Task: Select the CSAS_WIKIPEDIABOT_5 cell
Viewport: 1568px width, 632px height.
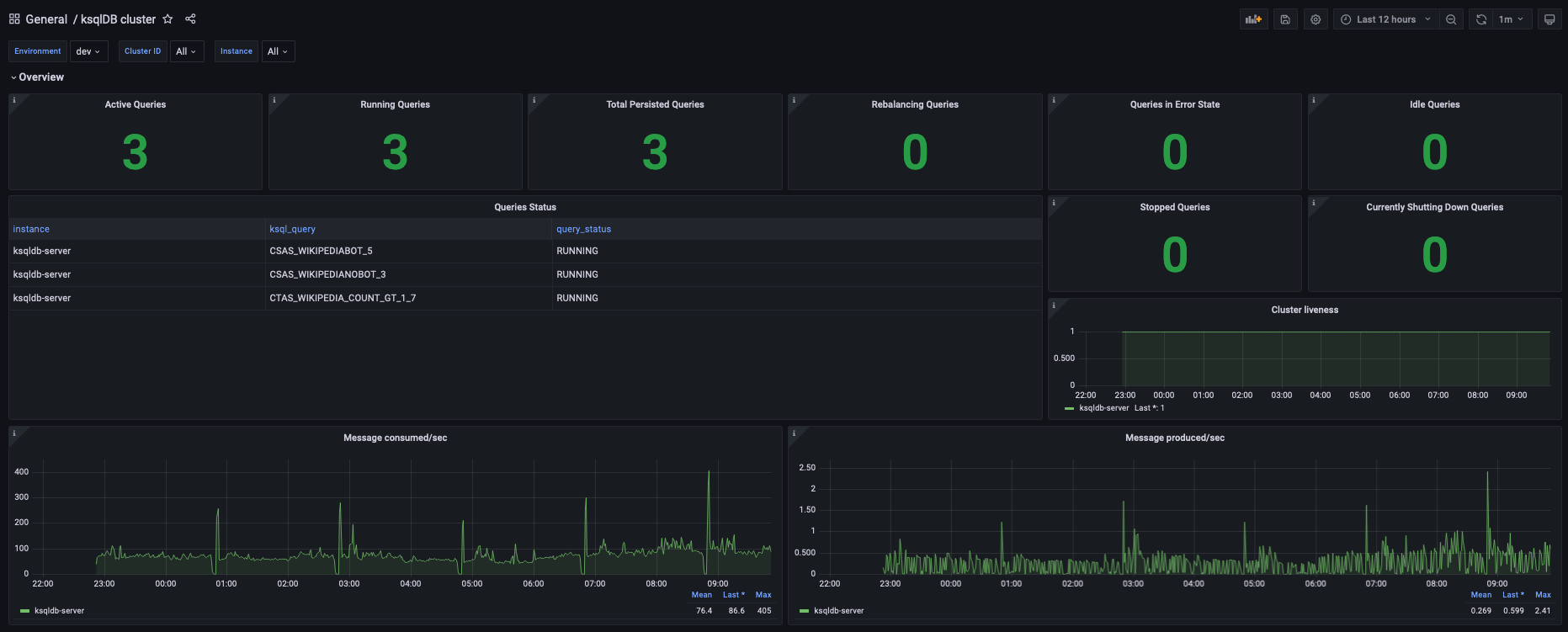Action: tap(408, 251)
